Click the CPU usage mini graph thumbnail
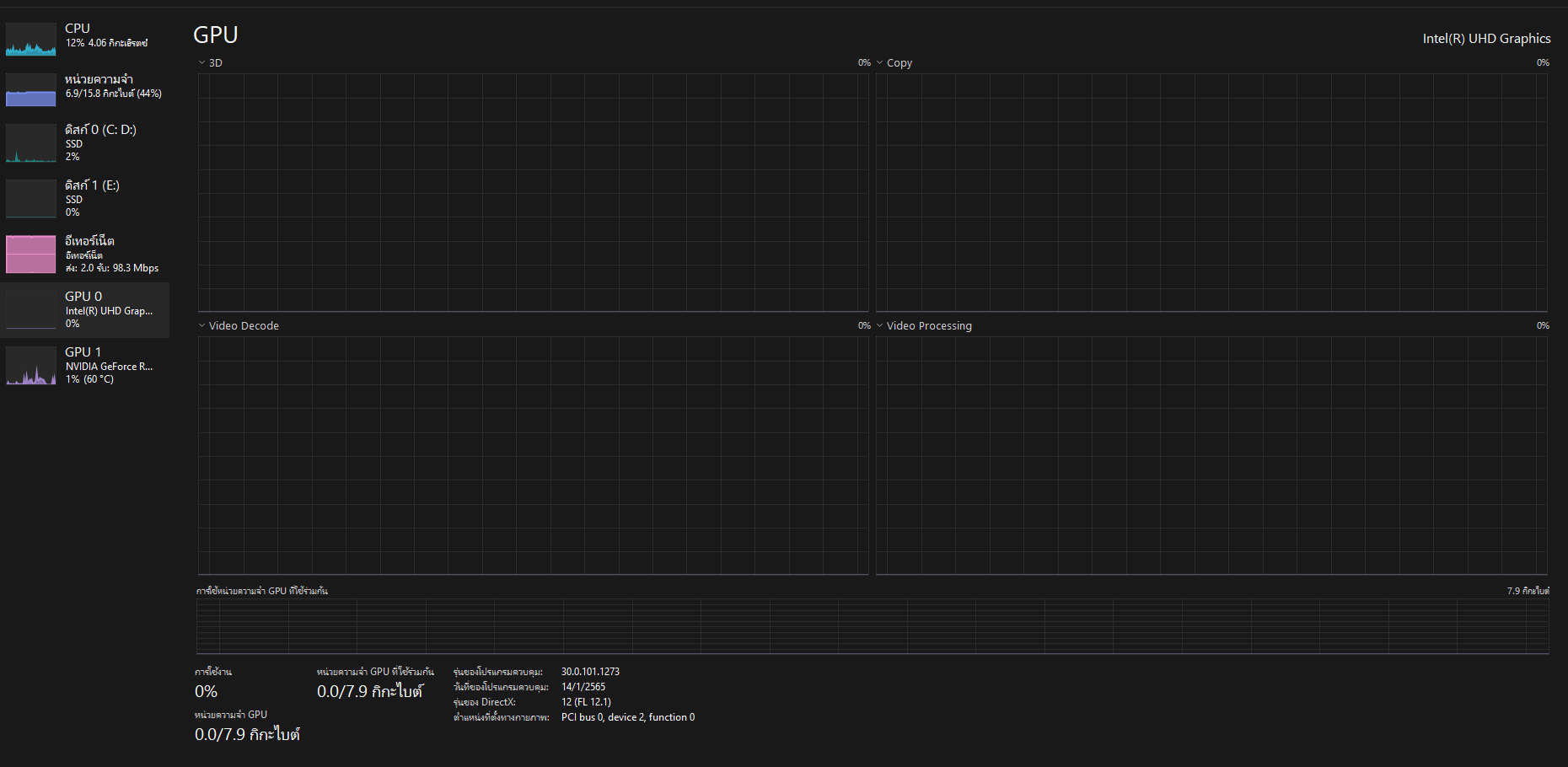This screenshot has height=767, width=1568. [x=31, y=40]
